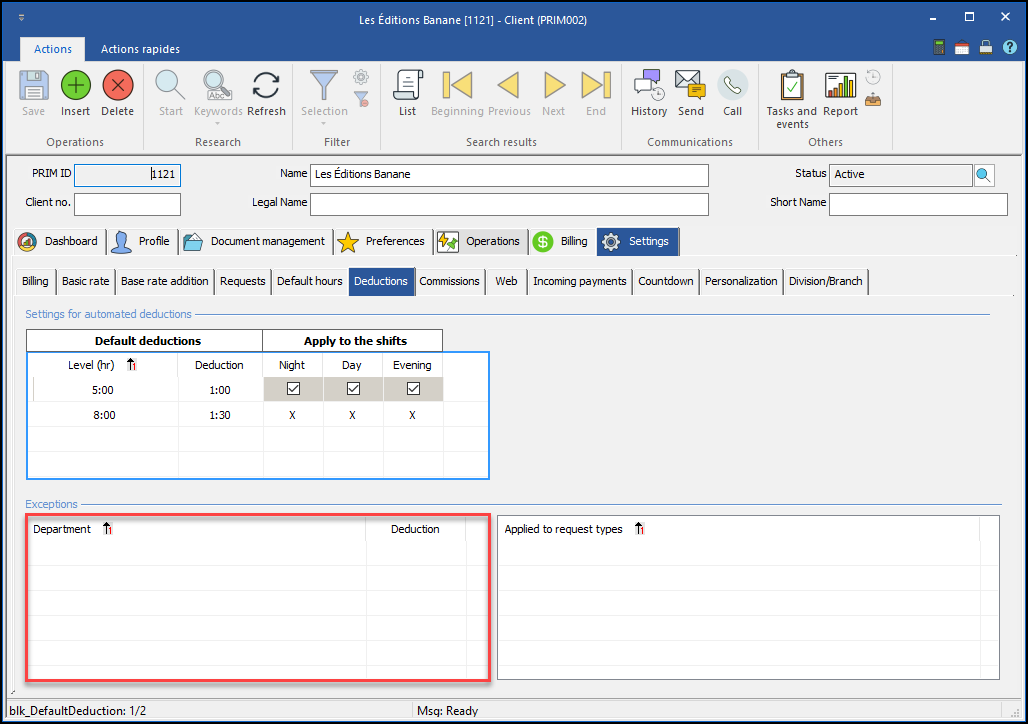Sort Exceptions by Department column arrow
This screenshot has width=1028, height=724.
point(108,529)
